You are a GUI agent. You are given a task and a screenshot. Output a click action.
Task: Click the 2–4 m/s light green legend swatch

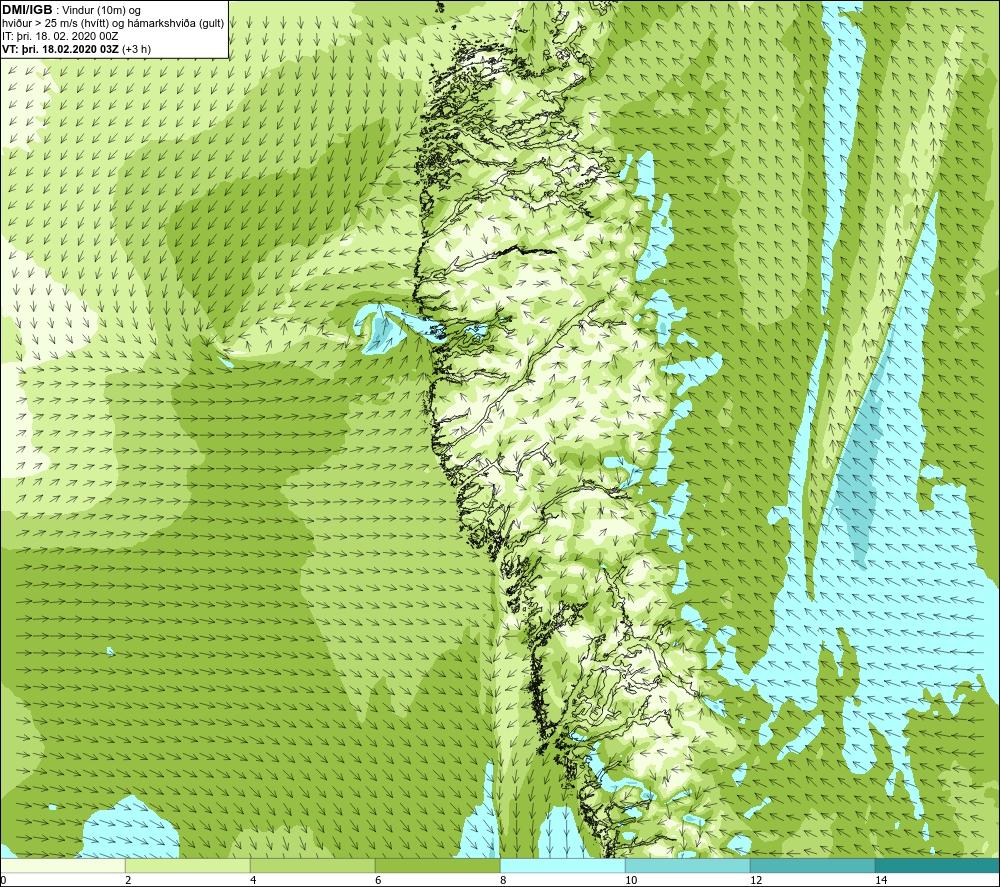(x=188, y=866)
